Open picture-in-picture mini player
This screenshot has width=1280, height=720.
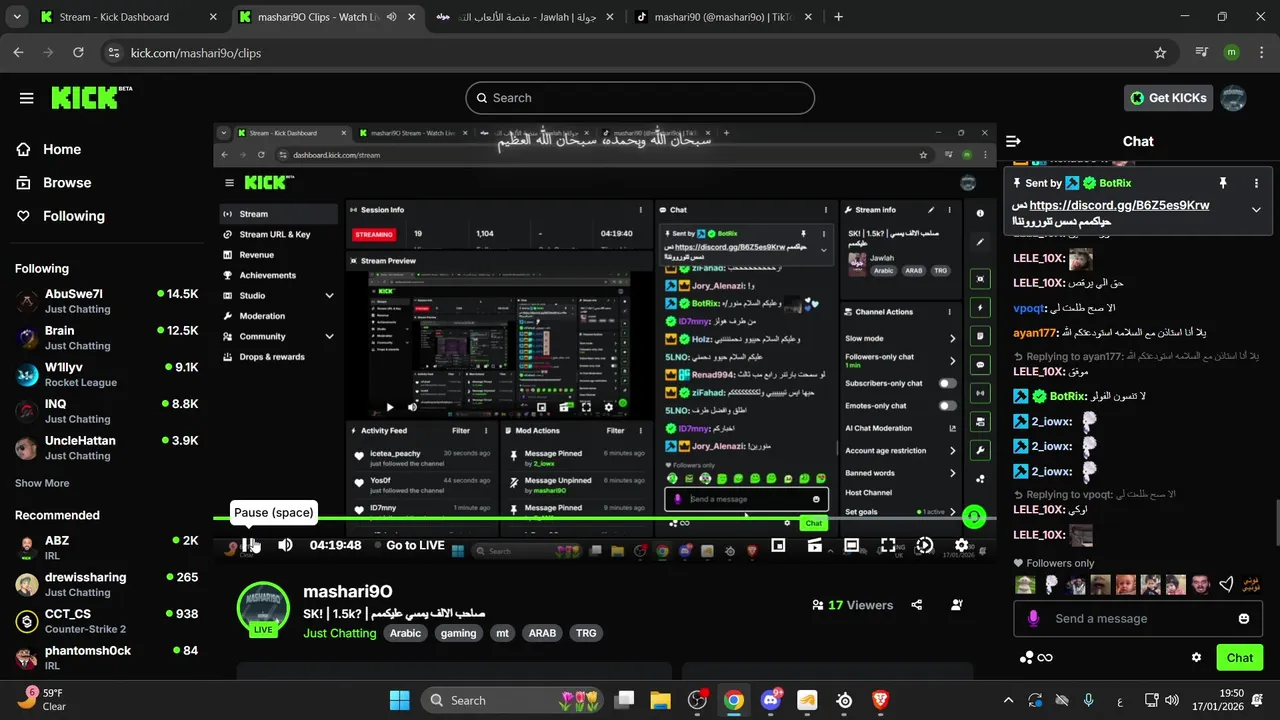coord(778,545)
